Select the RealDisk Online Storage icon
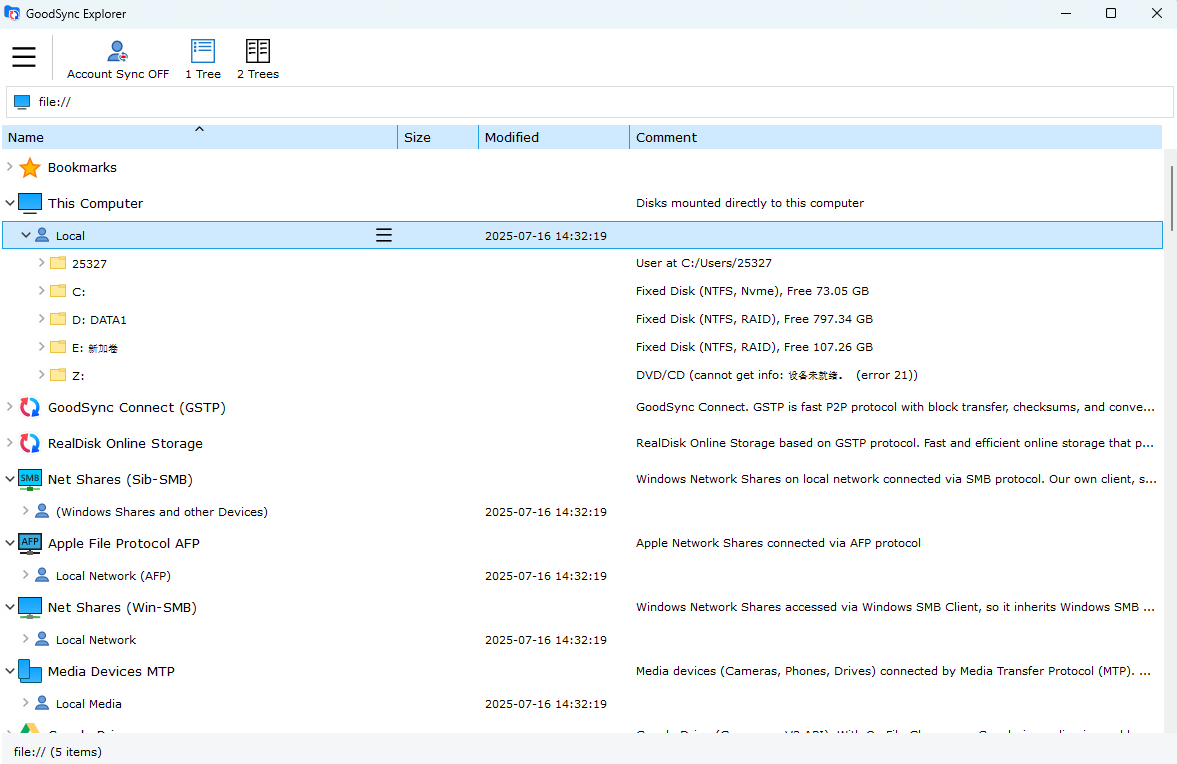This screenshot has width=1177, height=764. coord(30,444)
